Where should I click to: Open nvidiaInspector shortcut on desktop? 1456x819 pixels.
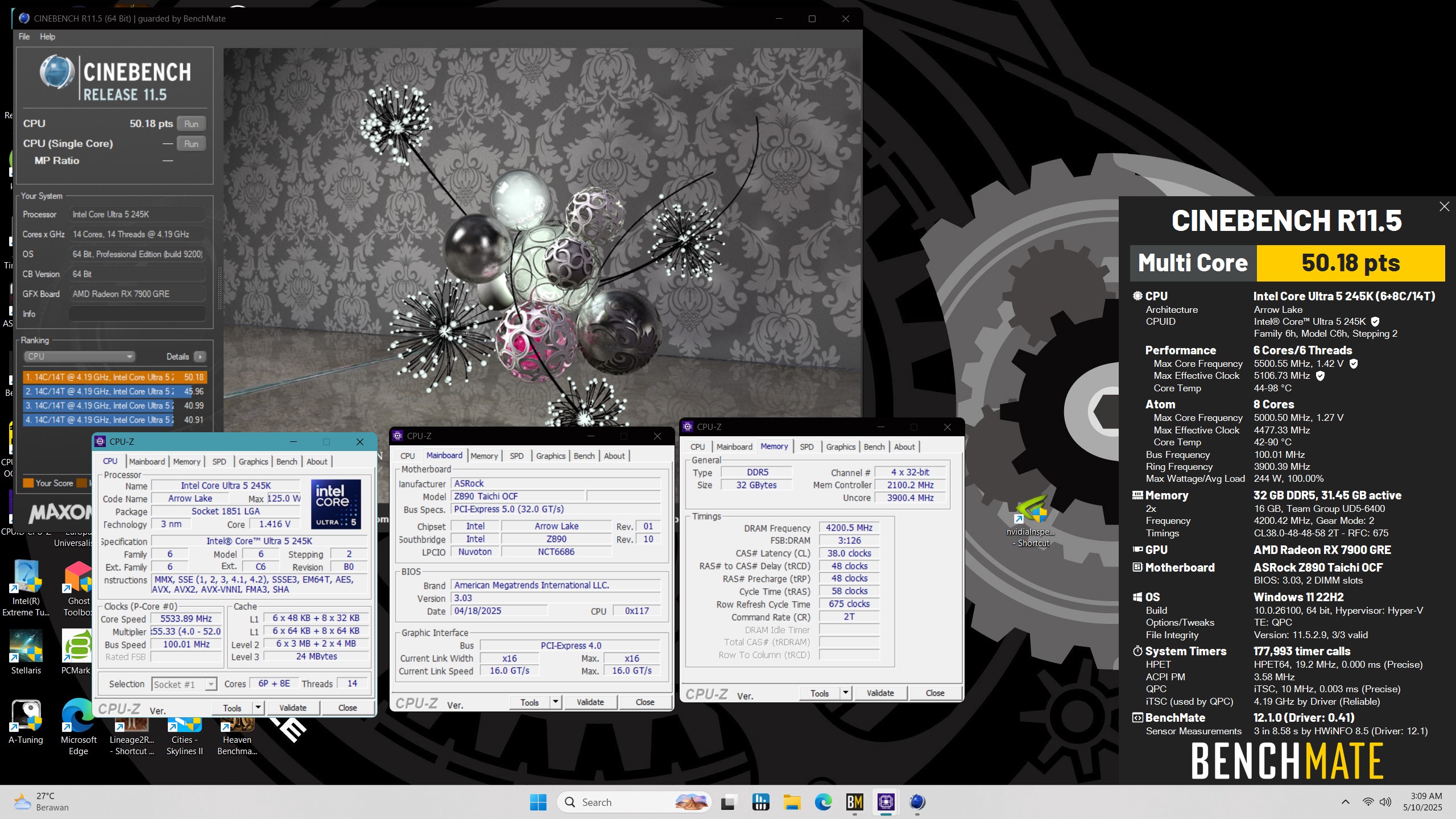(1031, 520)
